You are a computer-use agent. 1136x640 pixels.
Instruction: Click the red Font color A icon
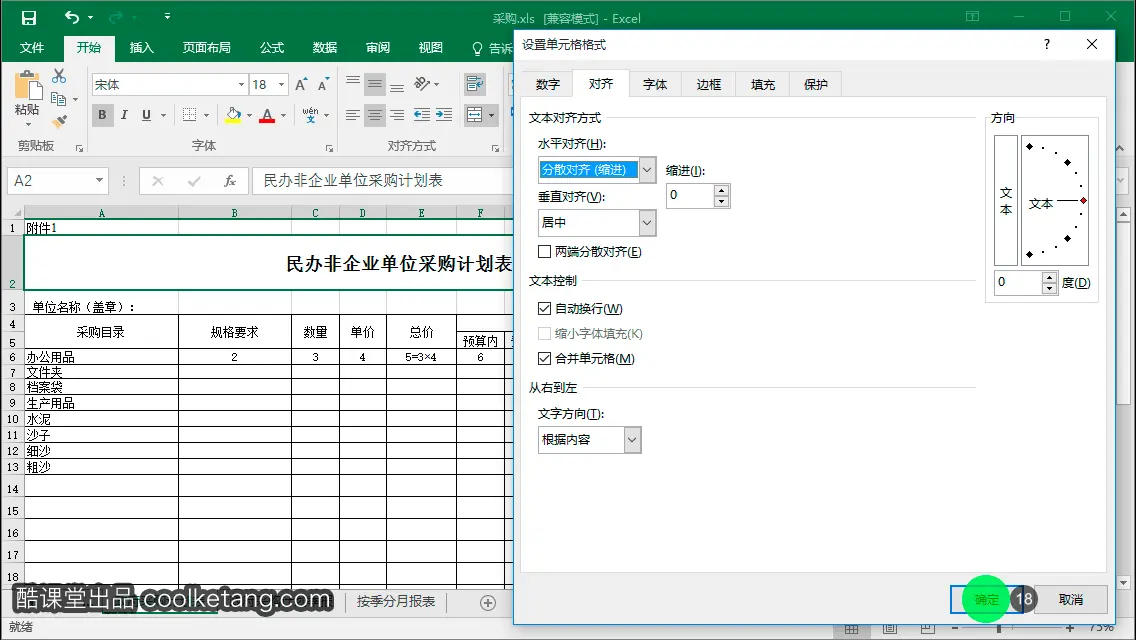[267, 115]
